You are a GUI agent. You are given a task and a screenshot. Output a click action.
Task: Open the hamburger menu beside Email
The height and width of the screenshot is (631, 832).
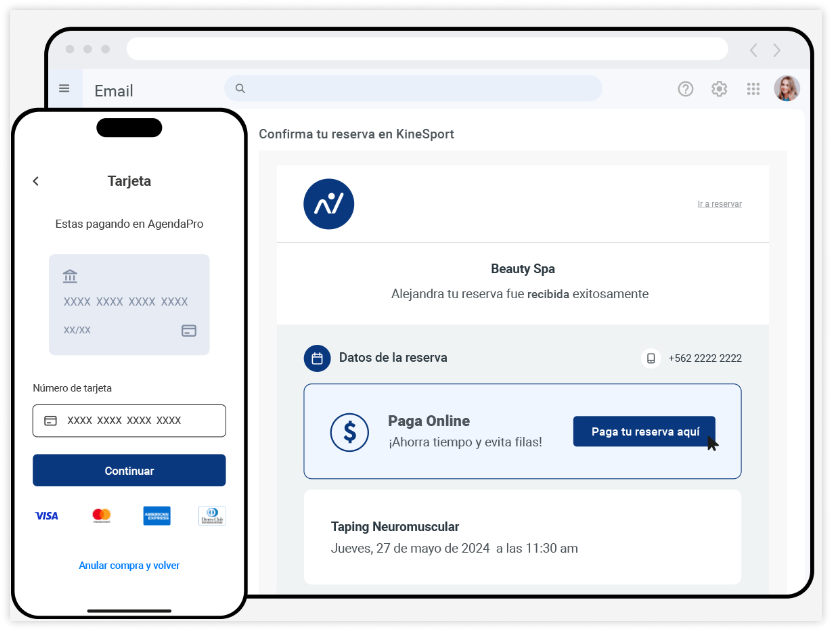(64, 88)
